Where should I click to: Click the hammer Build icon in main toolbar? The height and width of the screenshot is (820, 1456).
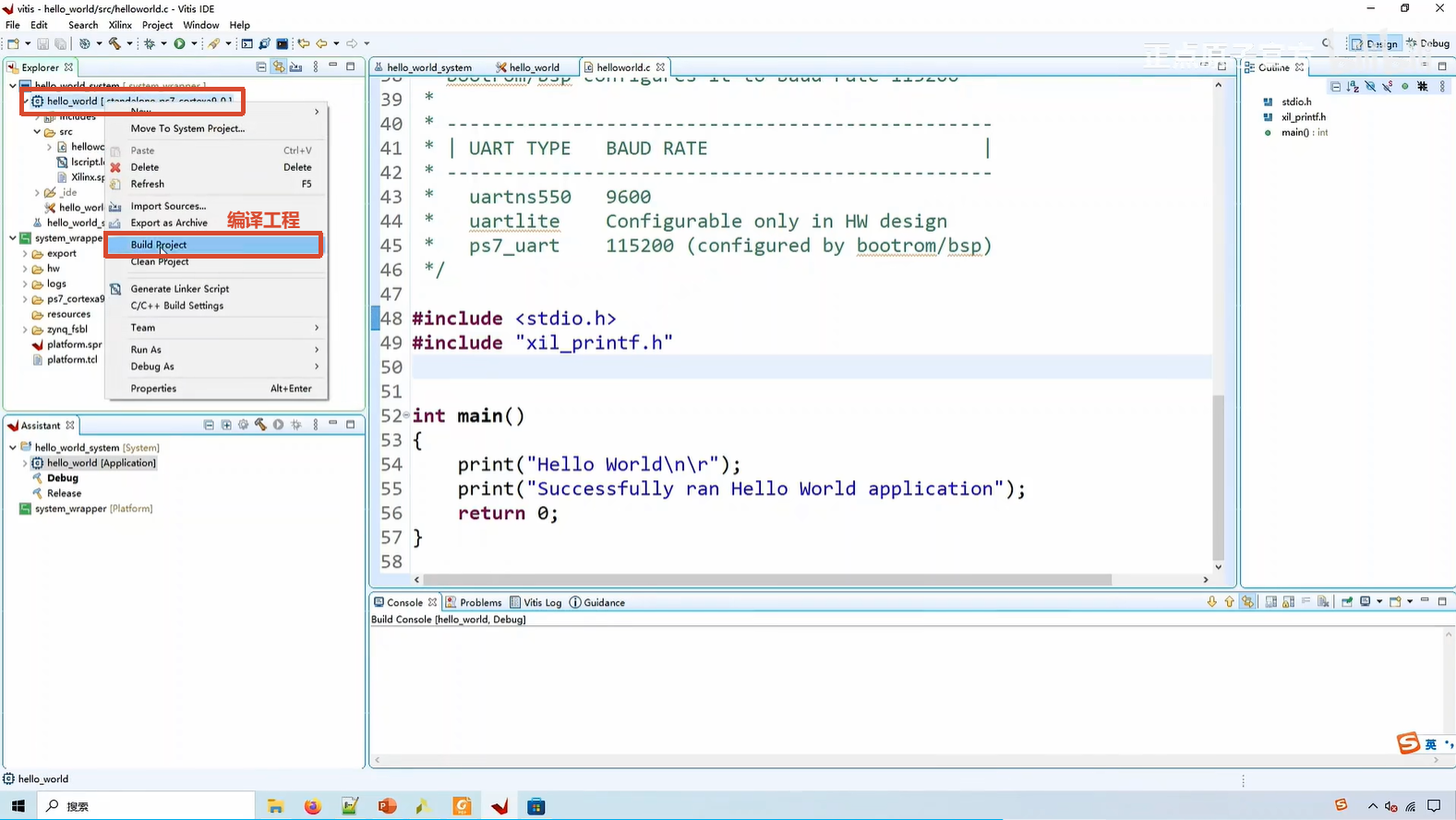[x=114, y=43]
